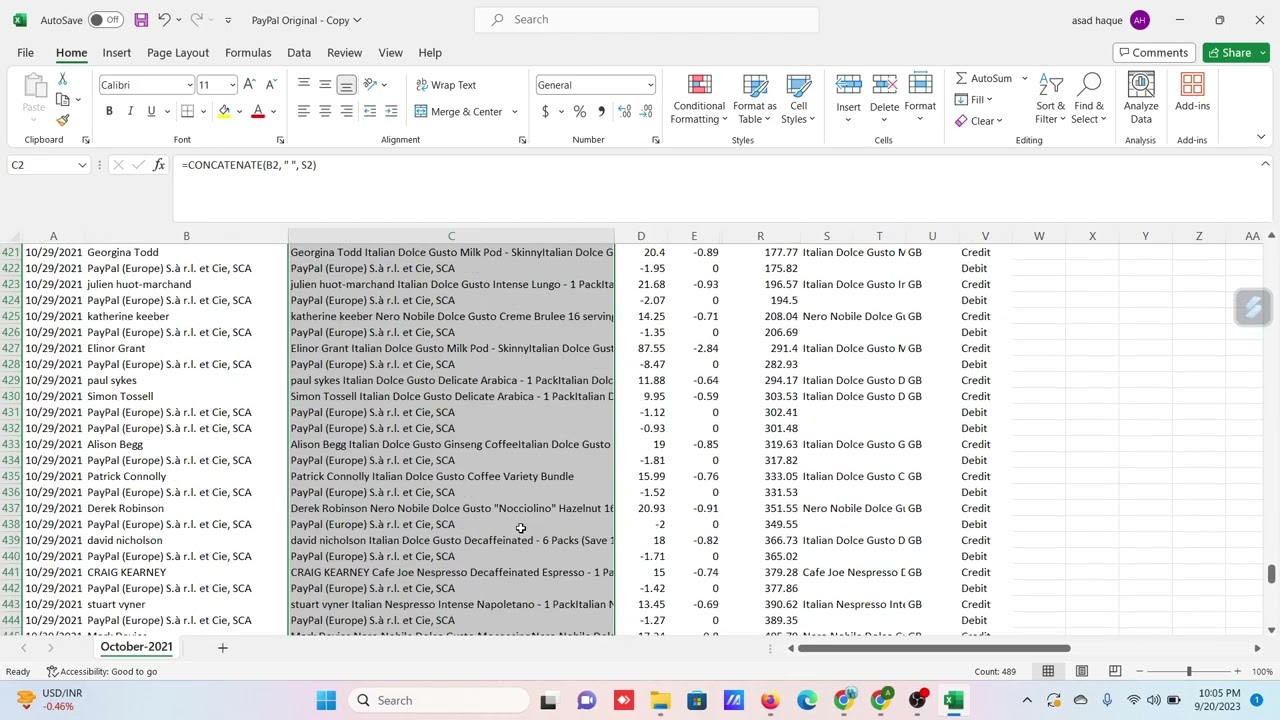Click the Fill Color bucket swatch
Viewport: 1280px width, 720px height.
click(224, 111)
